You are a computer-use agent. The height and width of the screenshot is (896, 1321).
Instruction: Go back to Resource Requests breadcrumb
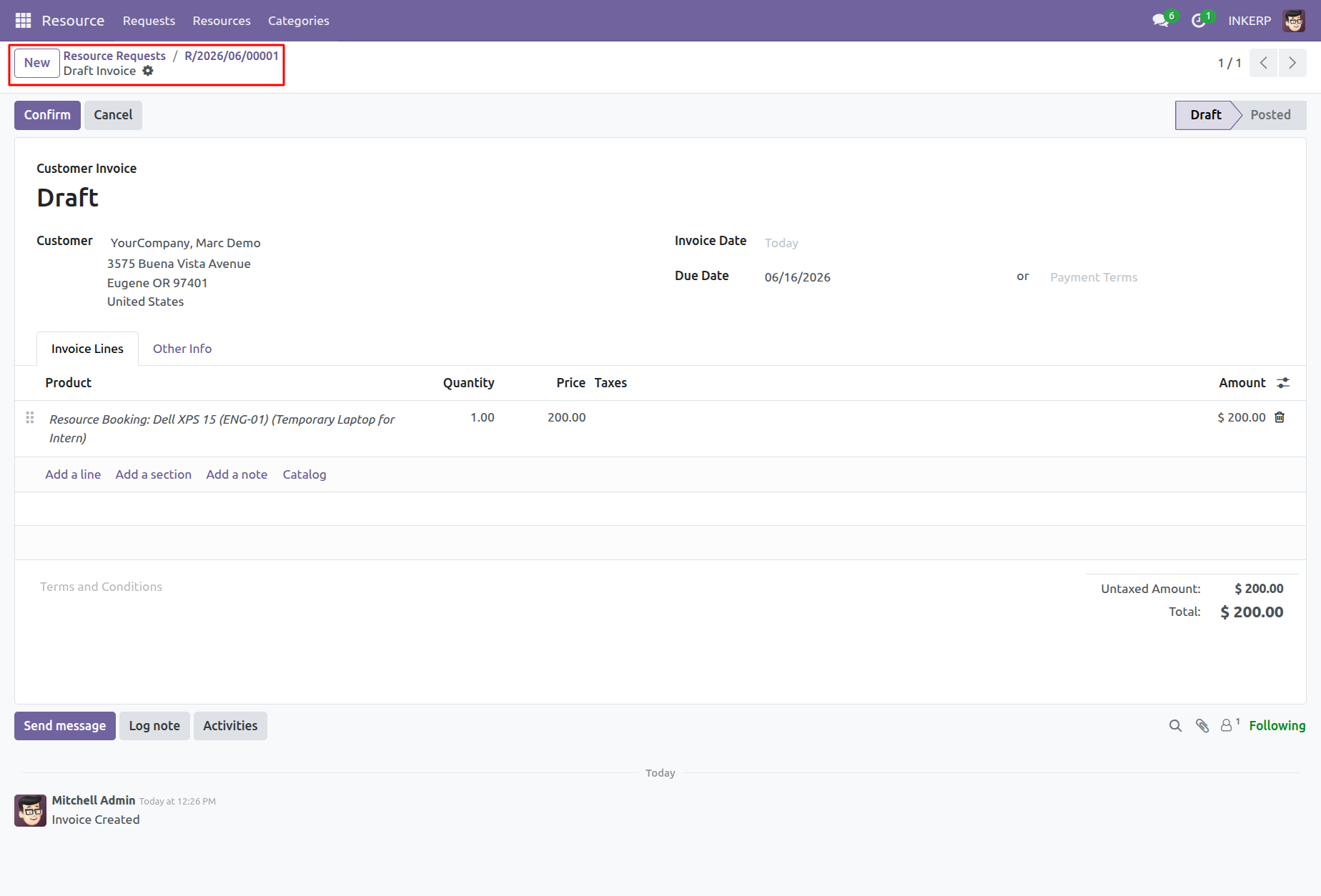tap(114, 56)
